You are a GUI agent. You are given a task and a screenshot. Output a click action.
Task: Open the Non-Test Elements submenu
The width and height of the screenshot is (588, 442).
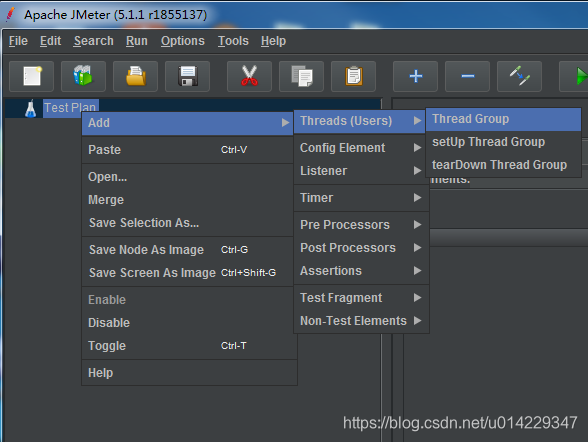(361, 321)
